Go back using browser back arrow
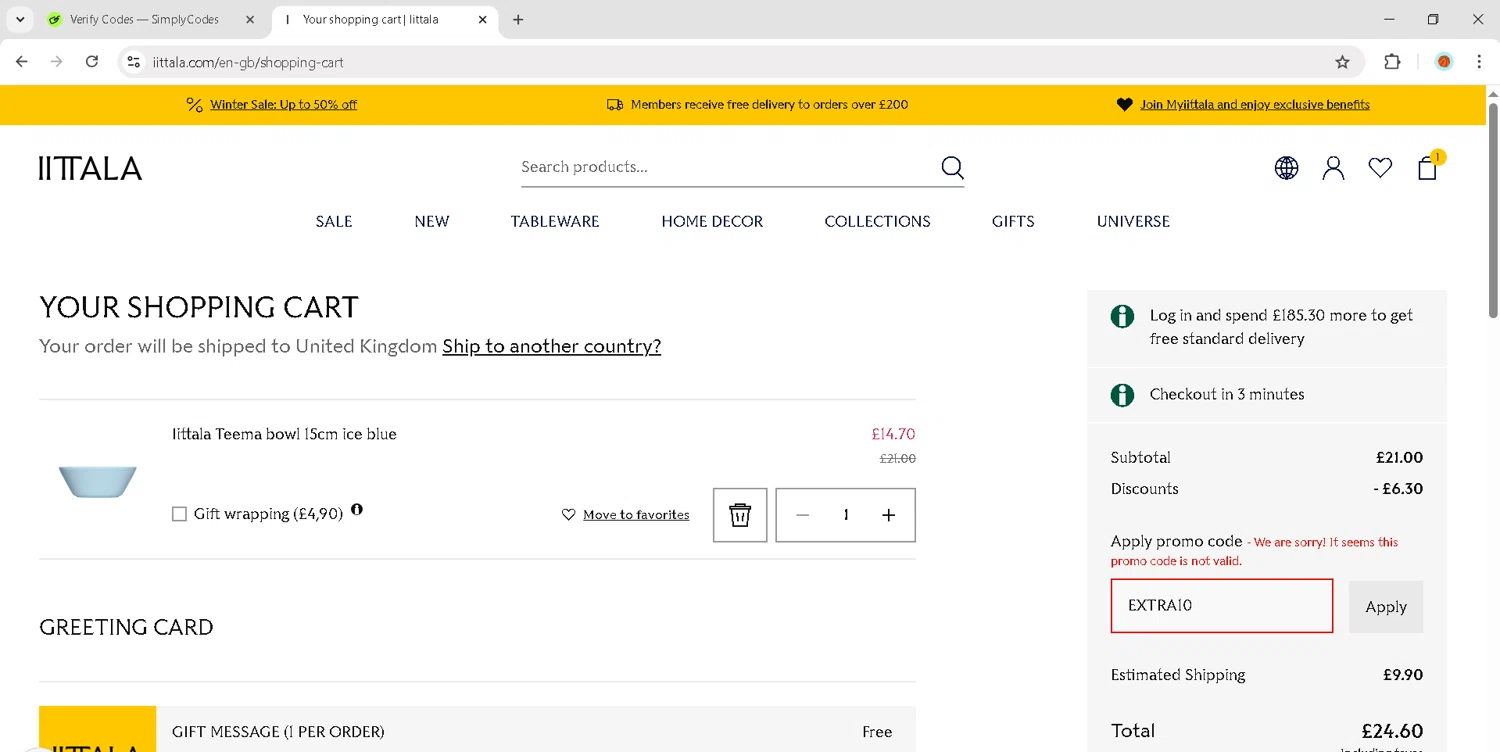 pyautogui.click(x=22, y=62)
